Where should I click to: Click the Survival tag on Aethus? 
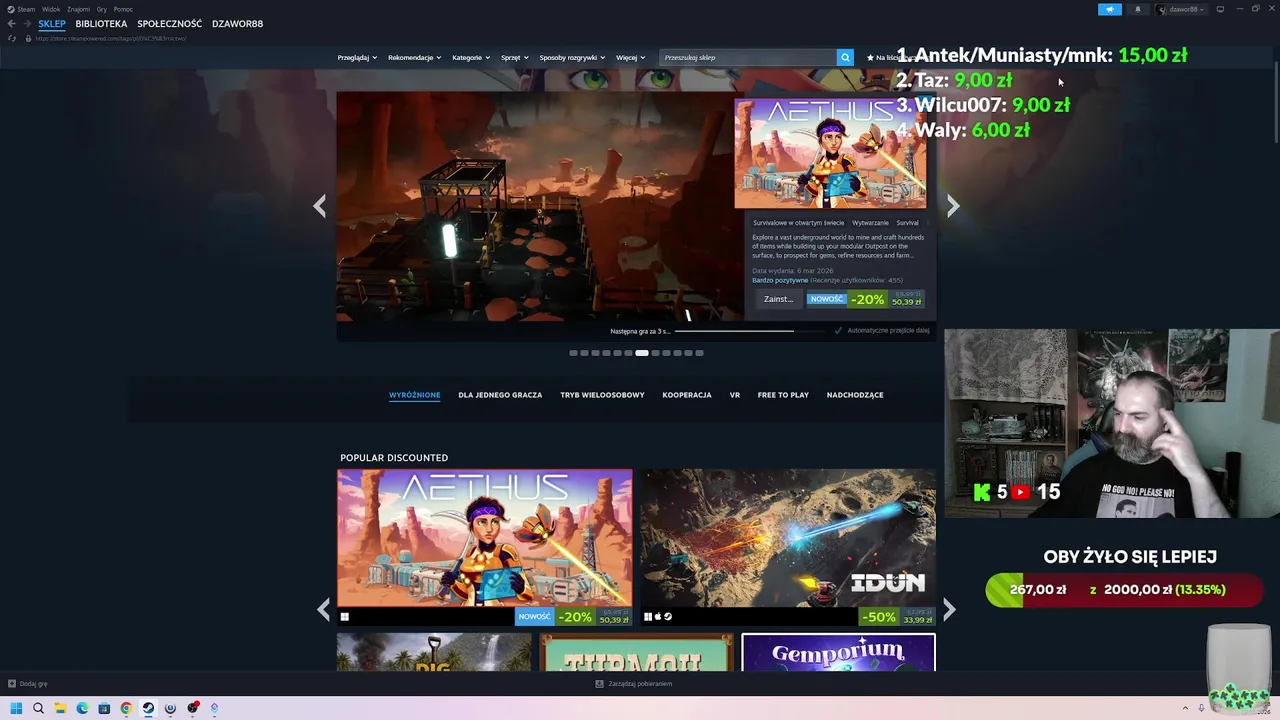tap(908, 223)
